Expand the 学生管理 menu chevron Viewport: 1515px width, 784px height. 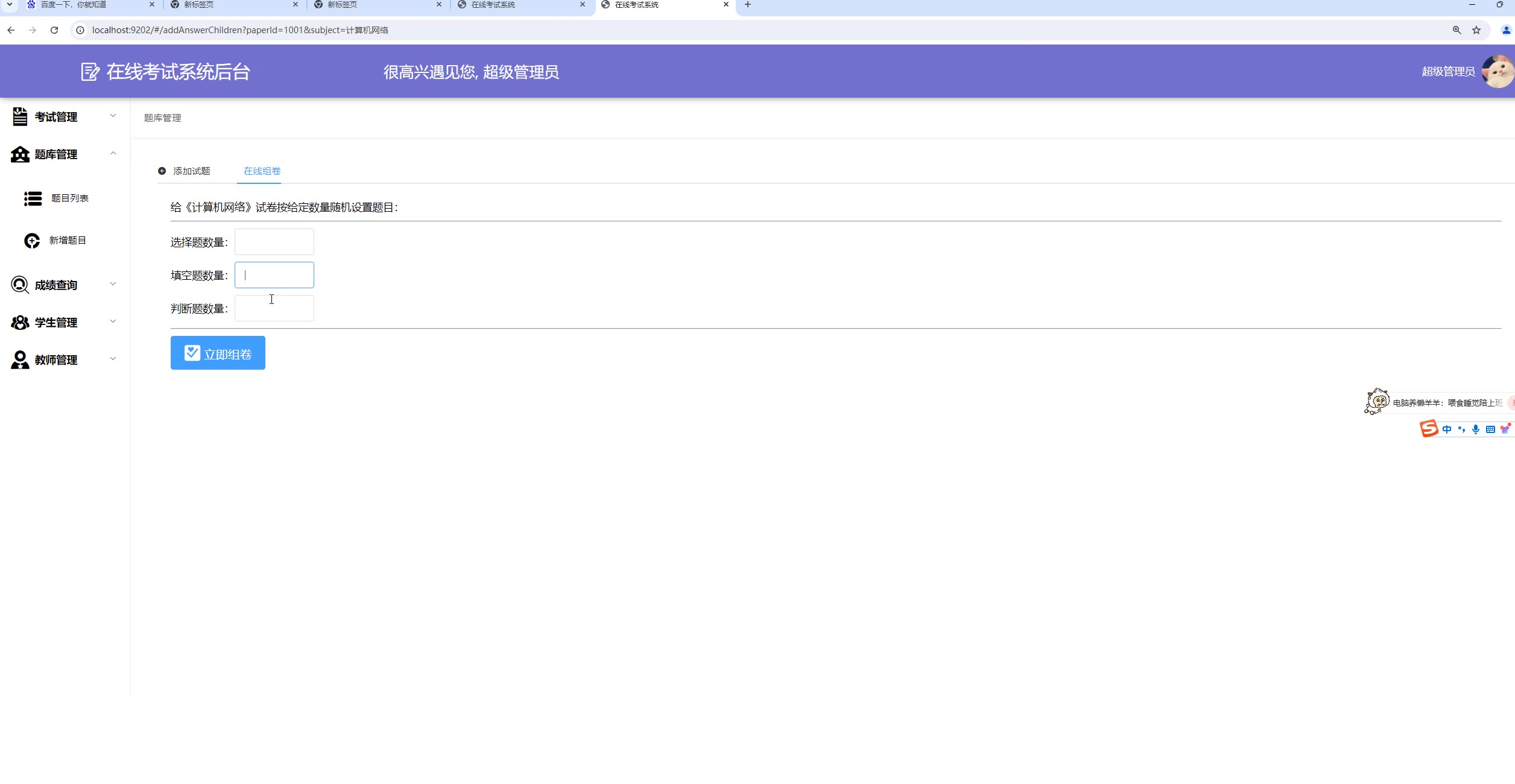(113, 321)
